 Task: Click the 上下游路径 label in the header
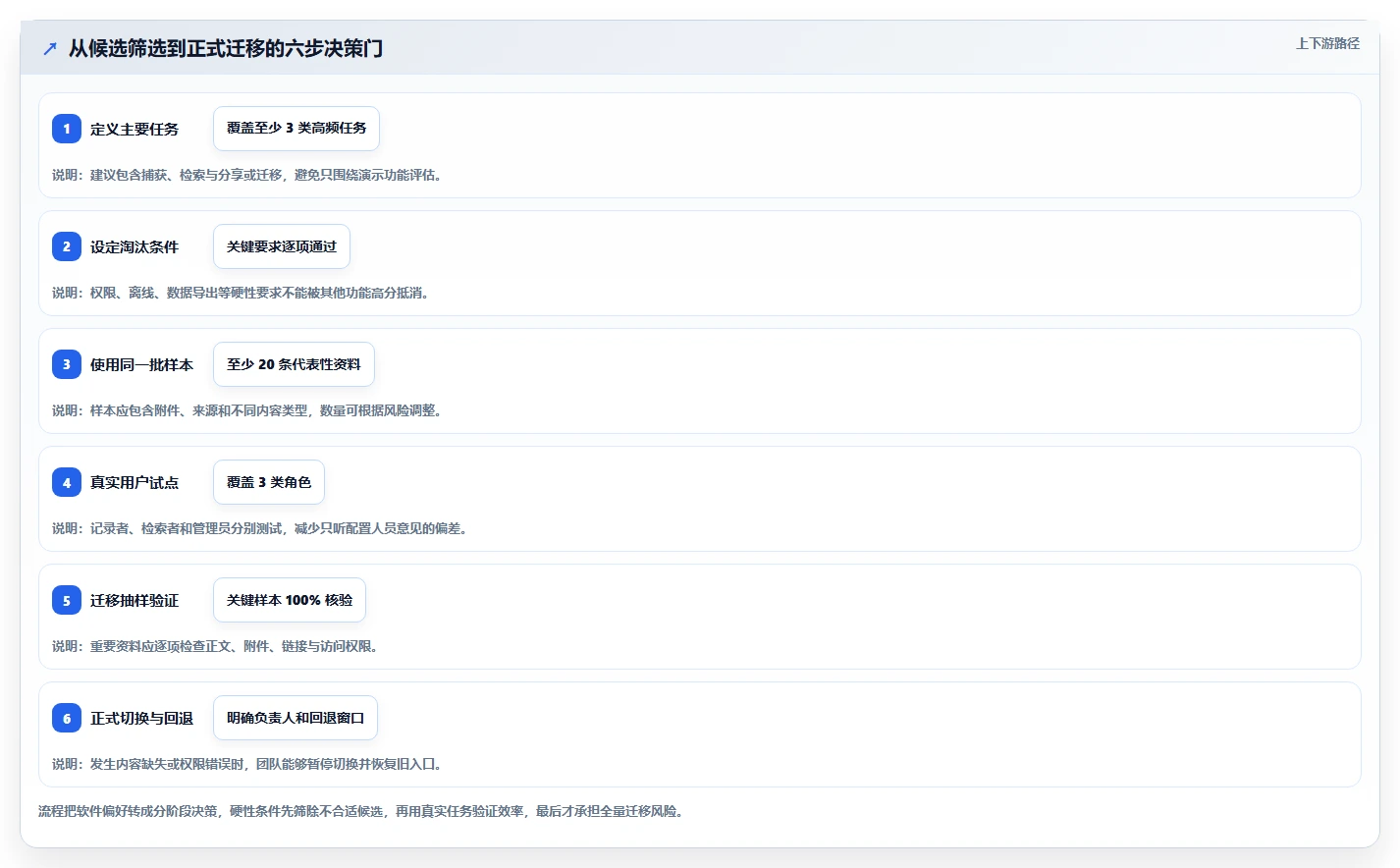pos(1327,43)
